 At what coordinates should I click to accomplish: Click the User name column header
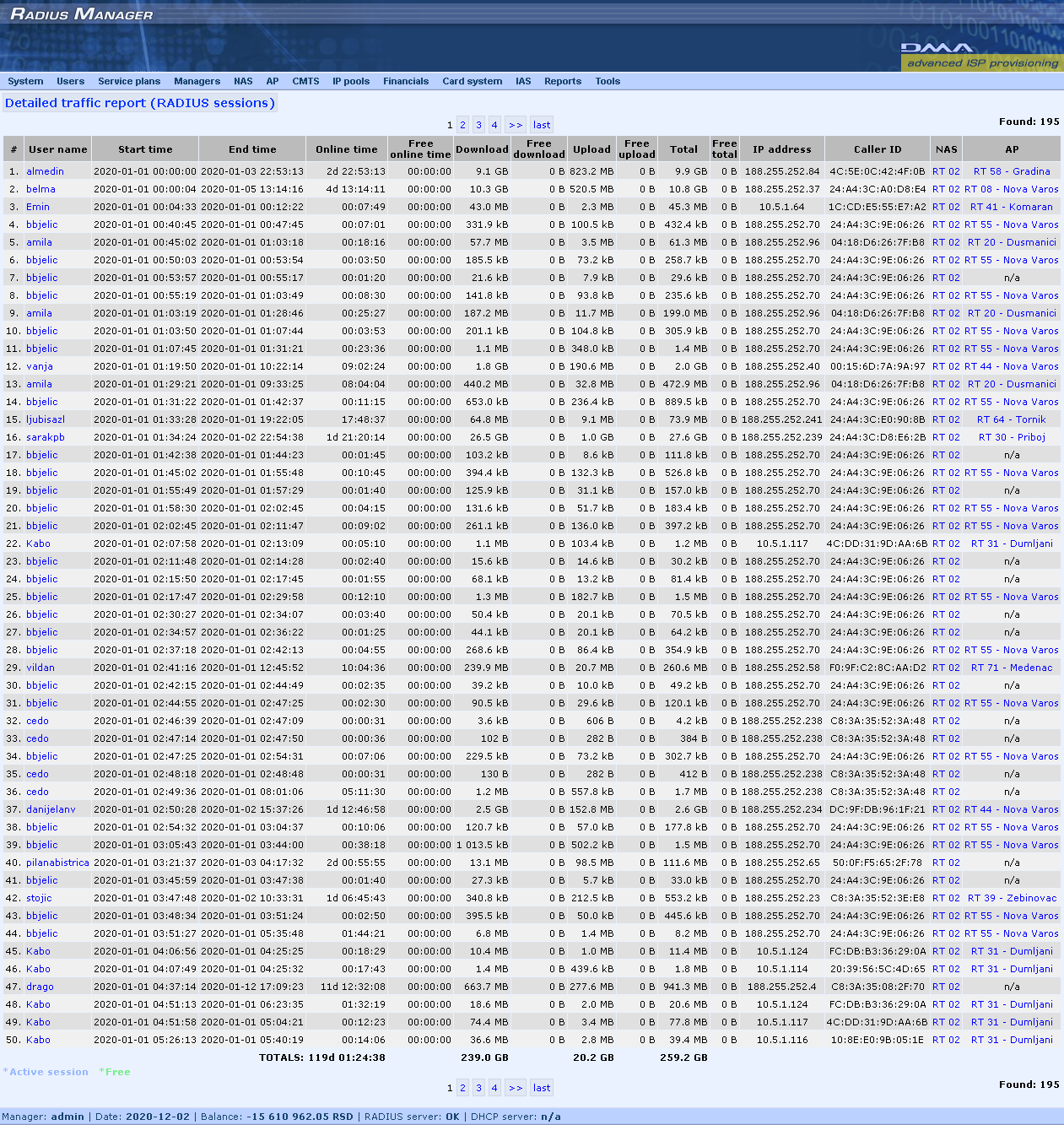pyautogui.click(x=58, y=149)
